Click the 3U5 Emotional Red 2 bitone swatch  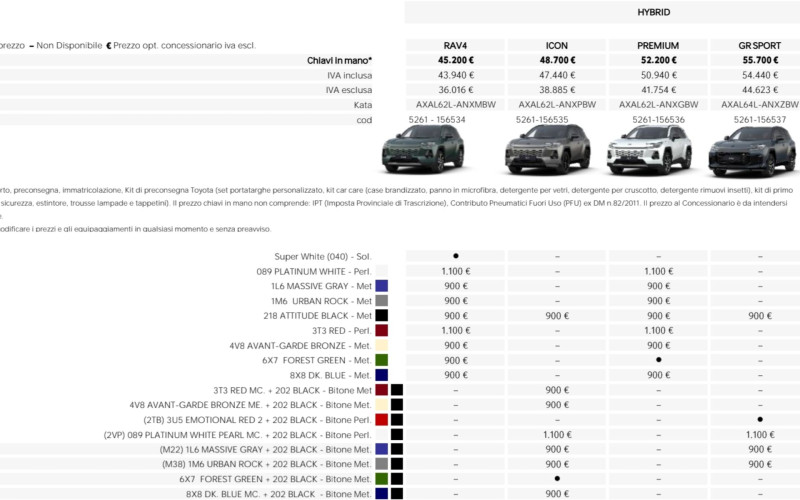tap(382, 420)
